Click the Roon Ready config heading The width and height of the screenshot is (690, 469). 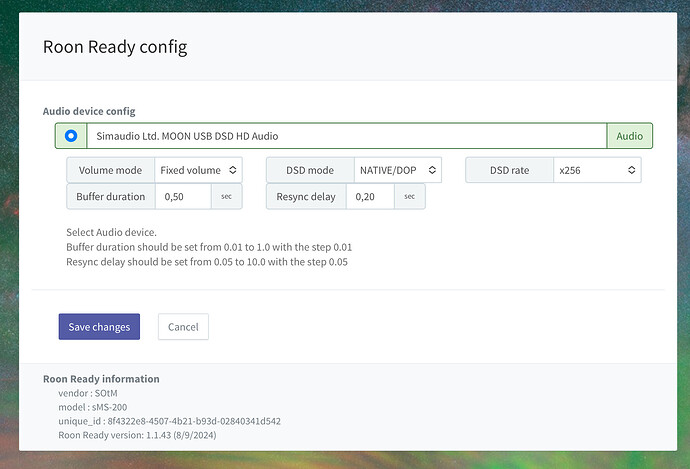click(x=115, y=47)
